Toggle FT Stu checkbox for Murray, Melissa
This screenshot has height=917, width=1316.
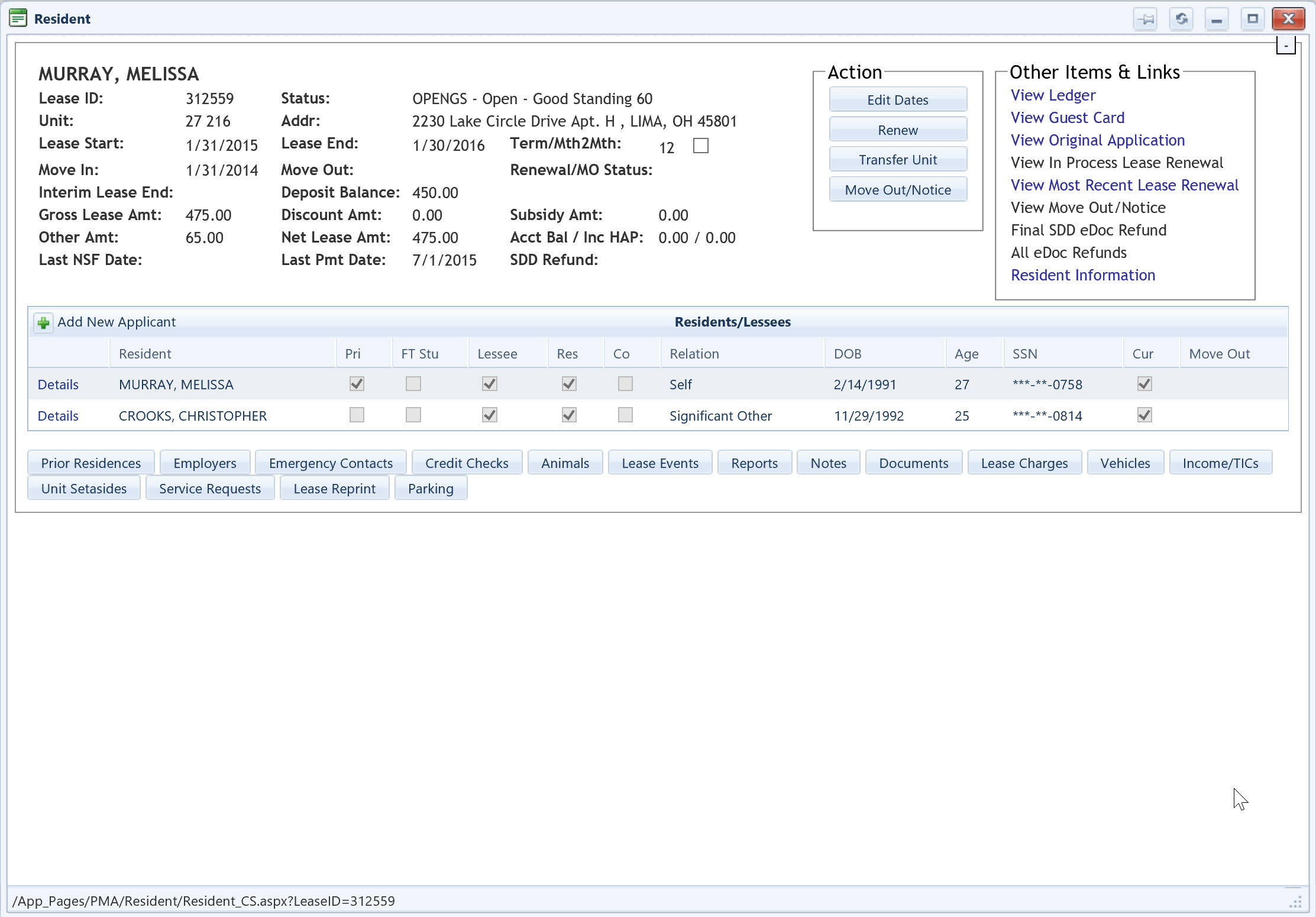point(413,384)
